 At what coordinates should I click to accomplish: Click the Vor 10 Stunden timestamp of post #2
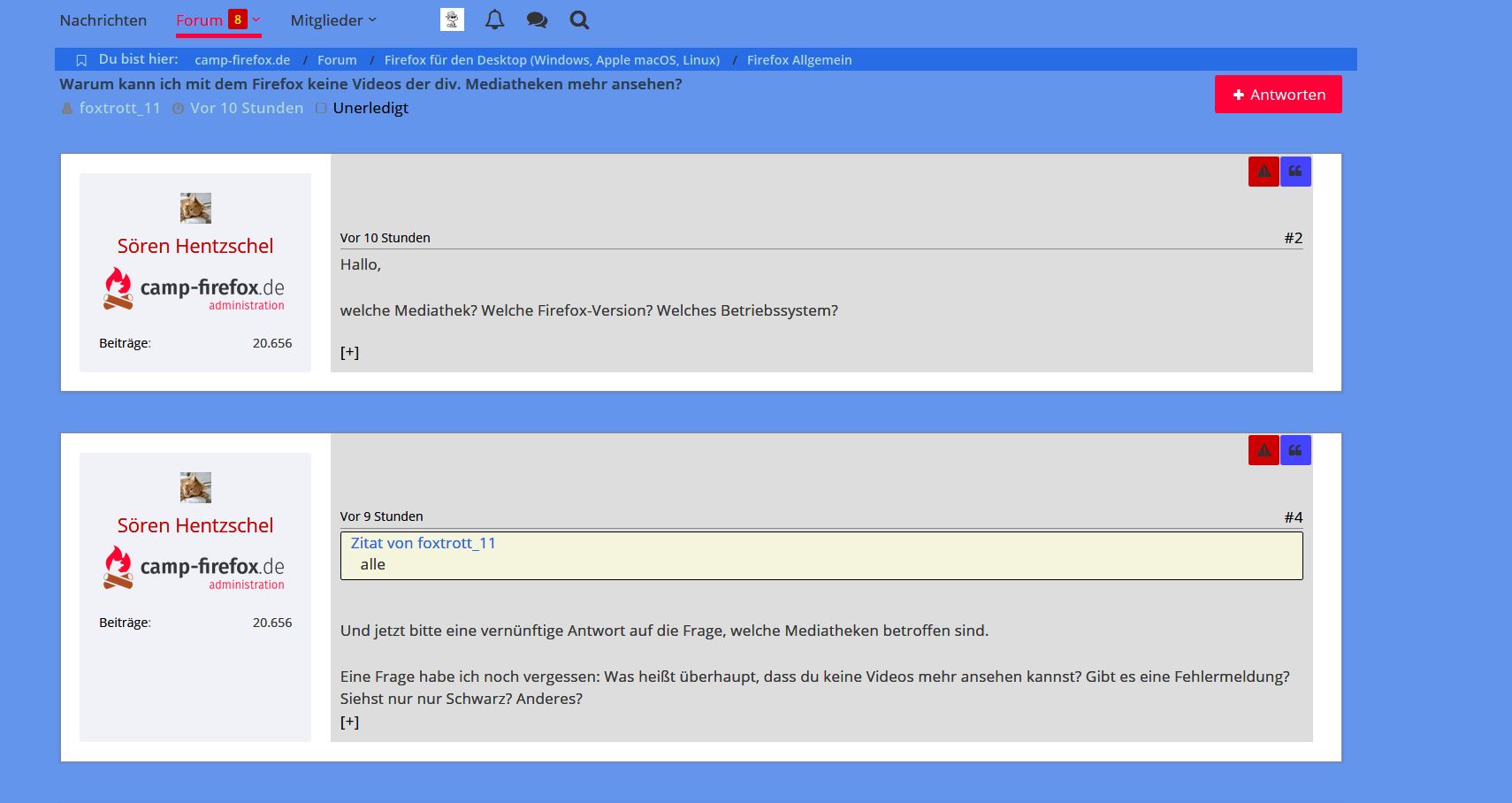click(386, 238)
